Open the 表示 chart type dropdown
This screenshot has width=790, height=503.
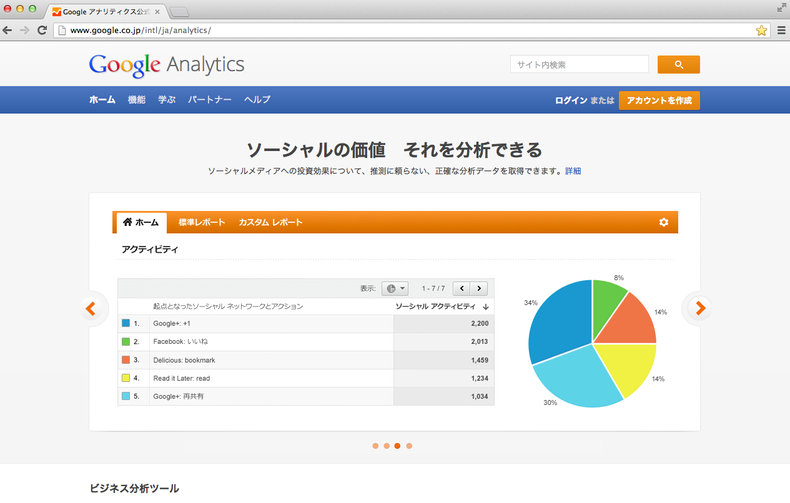coord(396,288)
